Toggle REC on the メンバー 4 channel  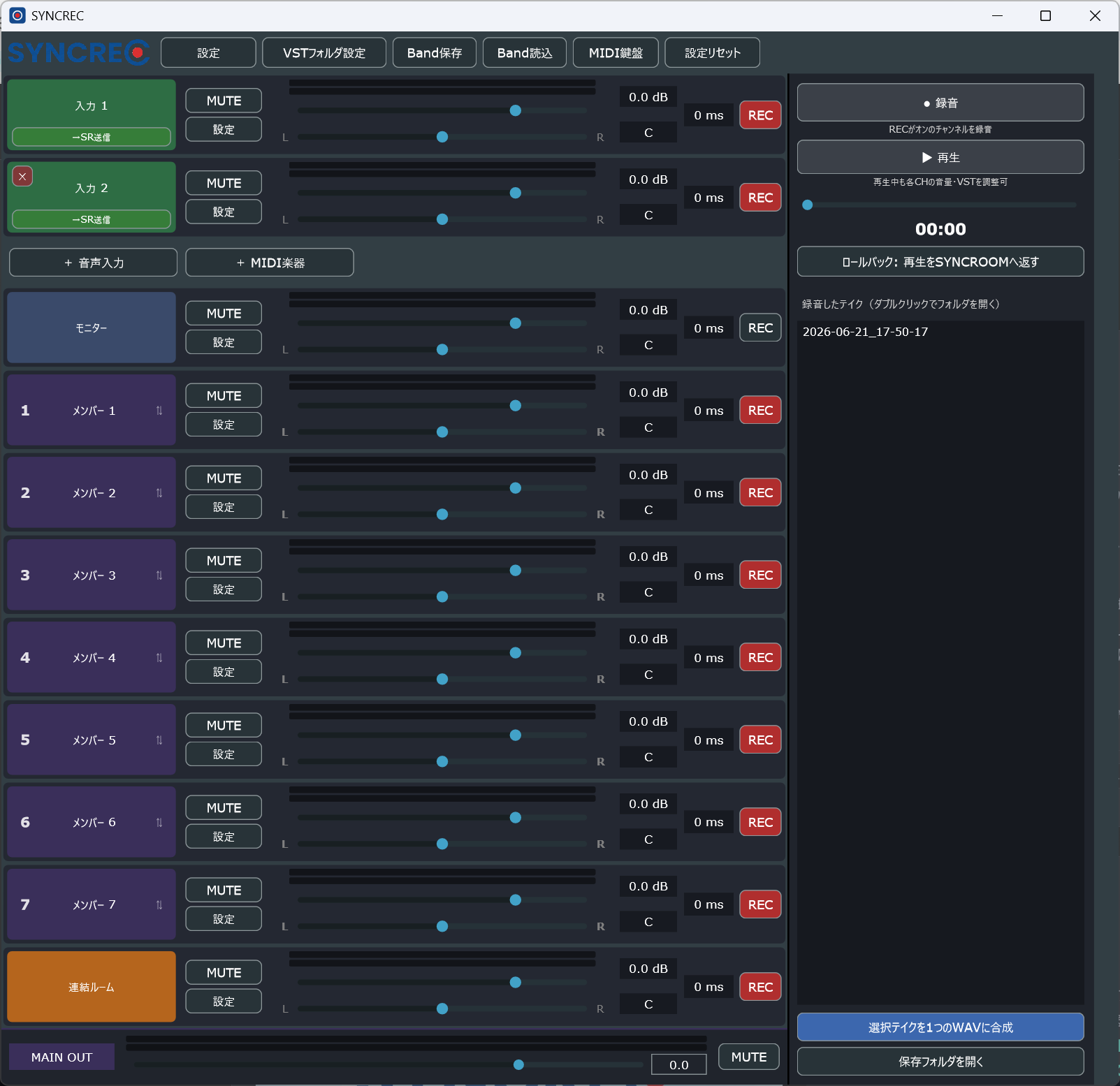tap(760, 658)
